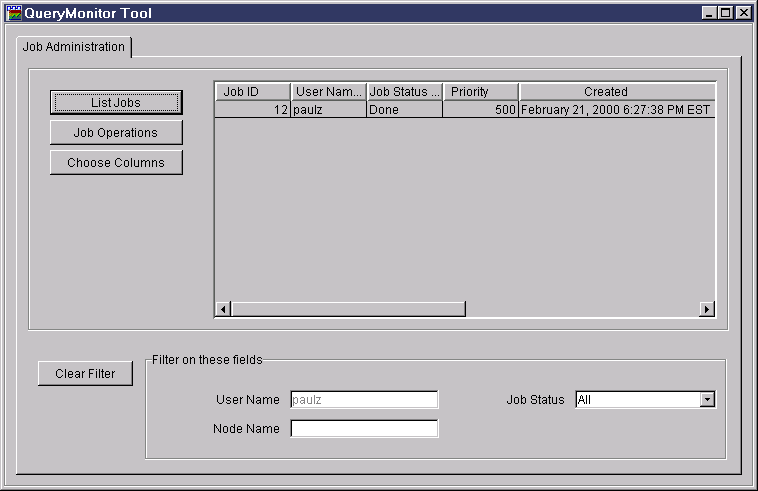Open Job Operations
The width and height of the screenshot is (758, 491).
(x=116, y=132)
